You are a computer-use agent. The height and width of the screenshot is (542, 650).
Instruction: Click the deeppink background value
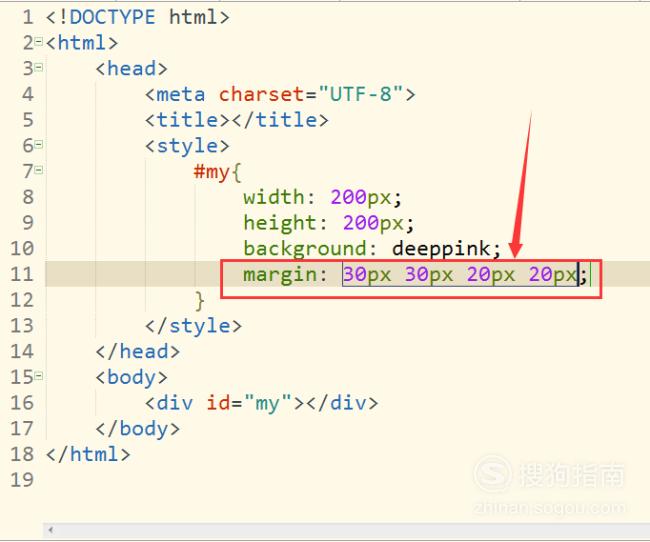click(441, 248)
